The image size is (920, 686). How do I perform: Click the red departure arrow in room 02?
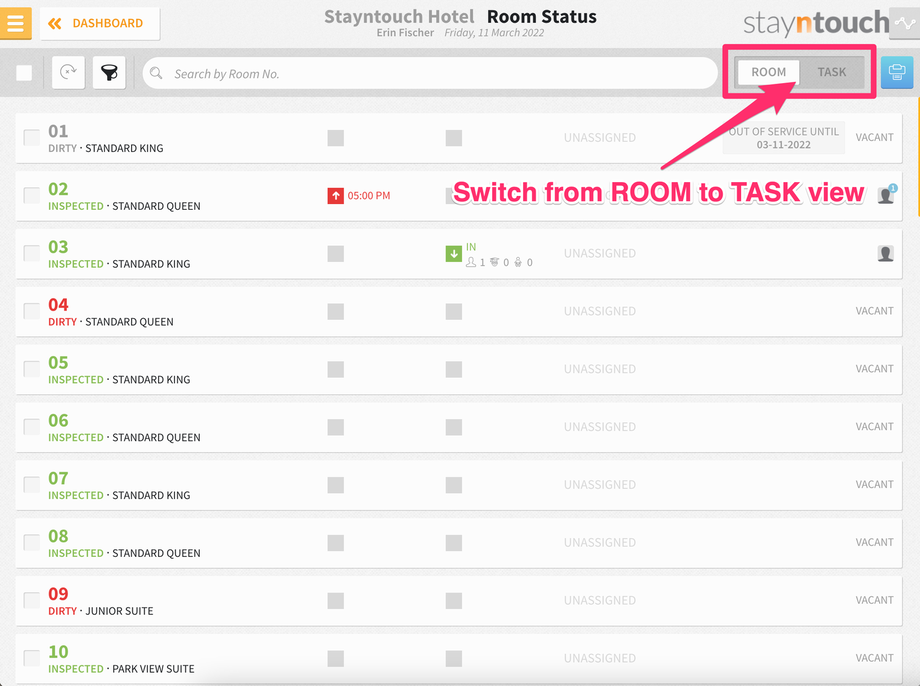pos(336,195)
